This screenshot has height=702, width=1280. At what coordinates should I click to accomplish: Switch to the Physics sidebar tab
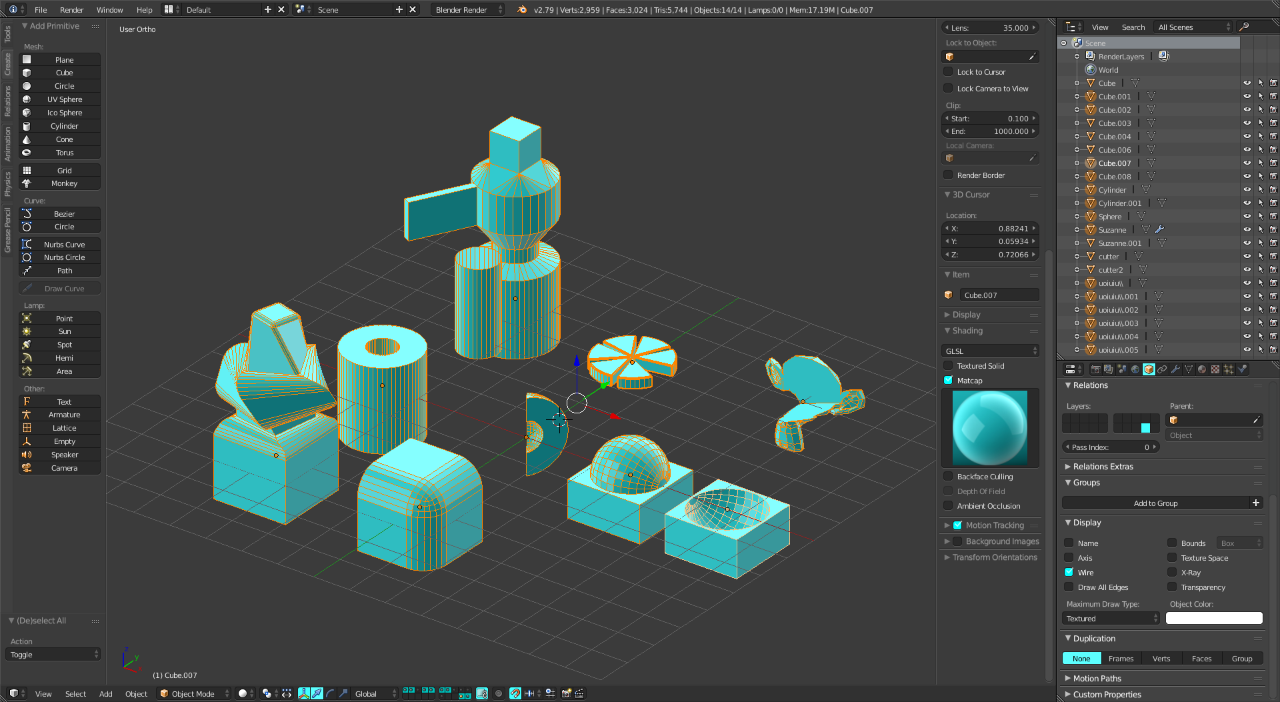click(7, 185)
